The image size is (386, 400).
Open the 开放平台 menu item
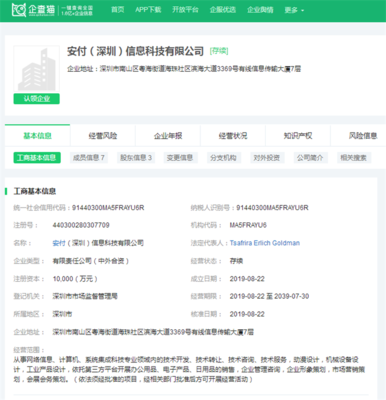coord(185,10)
